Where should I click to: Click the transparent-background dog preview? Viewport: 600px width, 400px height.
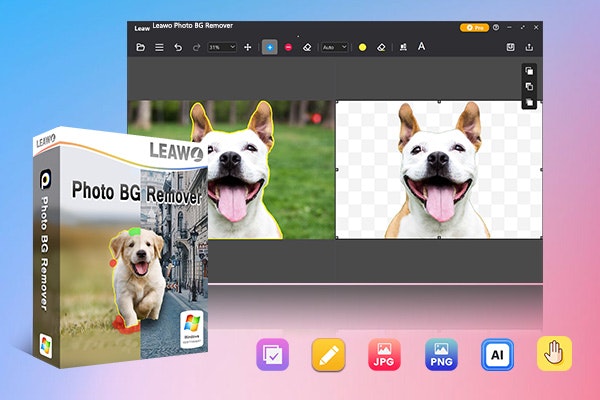(x=439, y=170)
